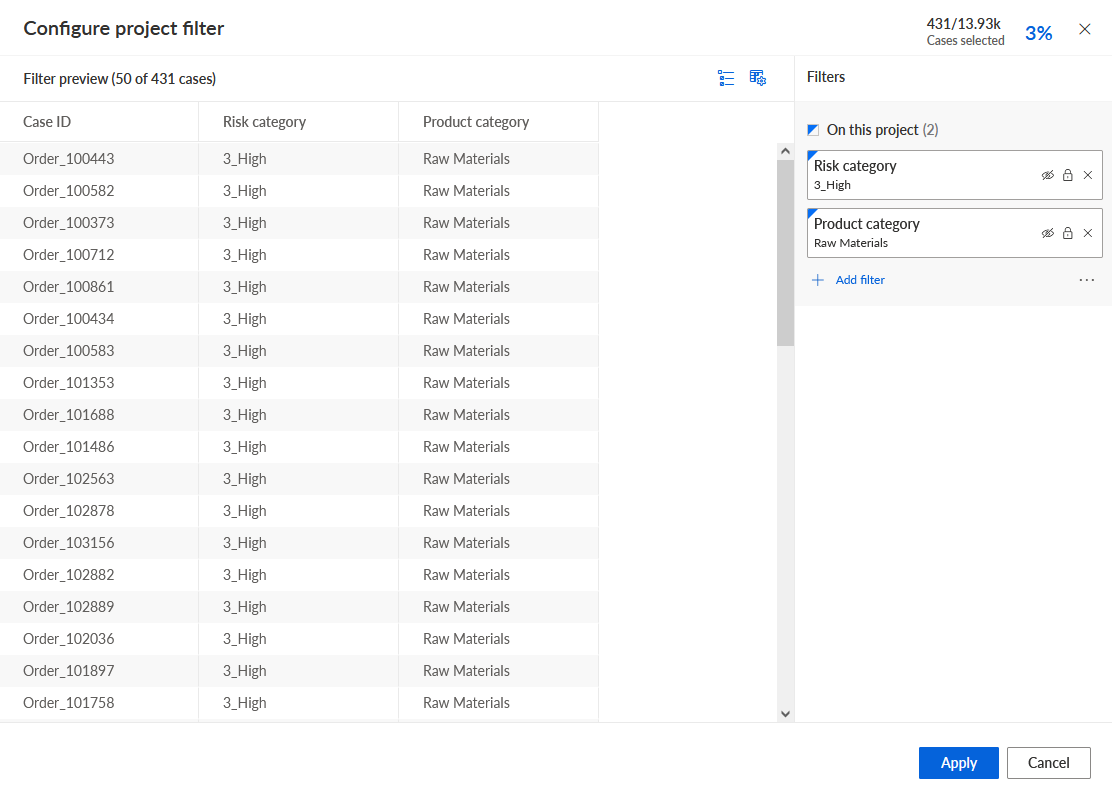Open the Risk category 3_High filter card
The image size is (1112, 792).
click(x=955, y=174)
